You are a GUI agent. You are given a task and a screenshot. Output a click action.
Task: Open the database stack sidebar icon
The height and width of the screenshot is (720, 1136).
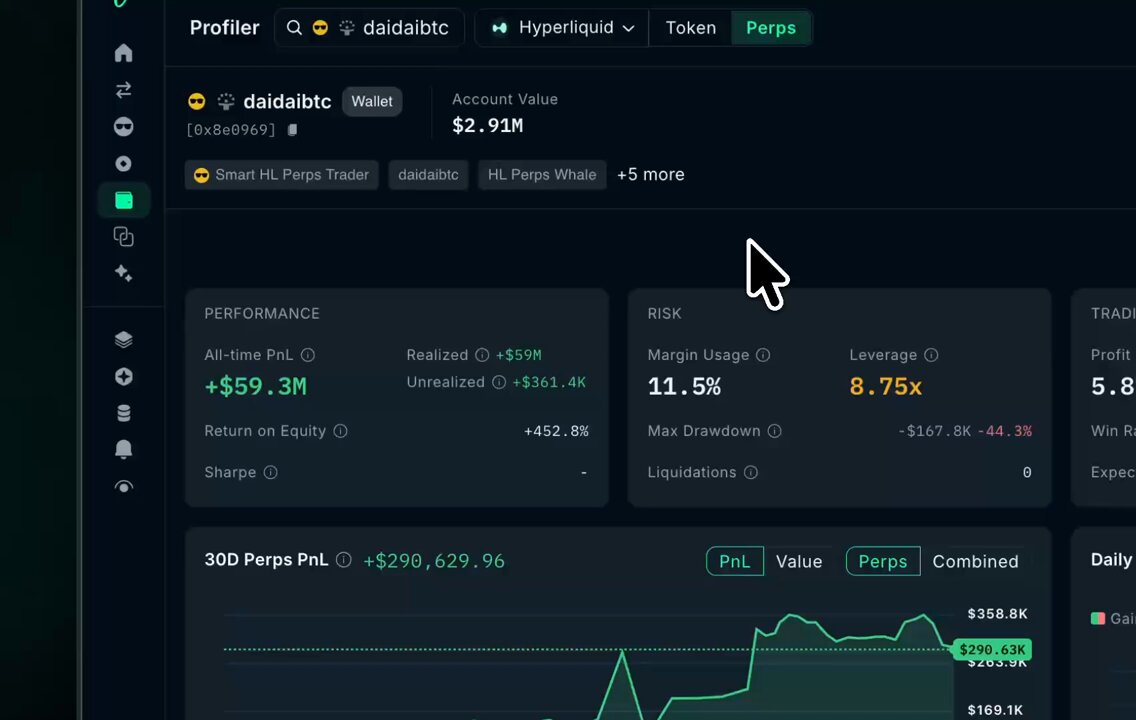coord(124,413)
